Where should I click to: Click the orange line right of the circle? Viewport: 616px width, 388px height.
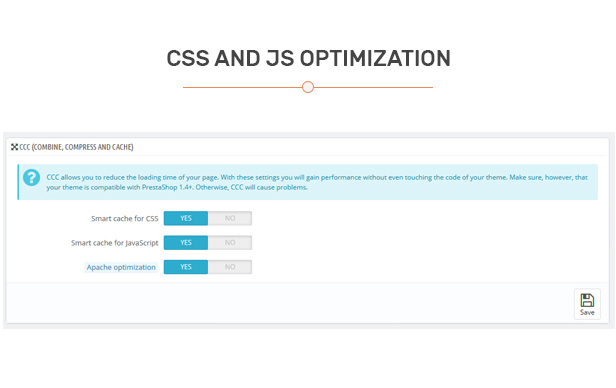point(373,87)
